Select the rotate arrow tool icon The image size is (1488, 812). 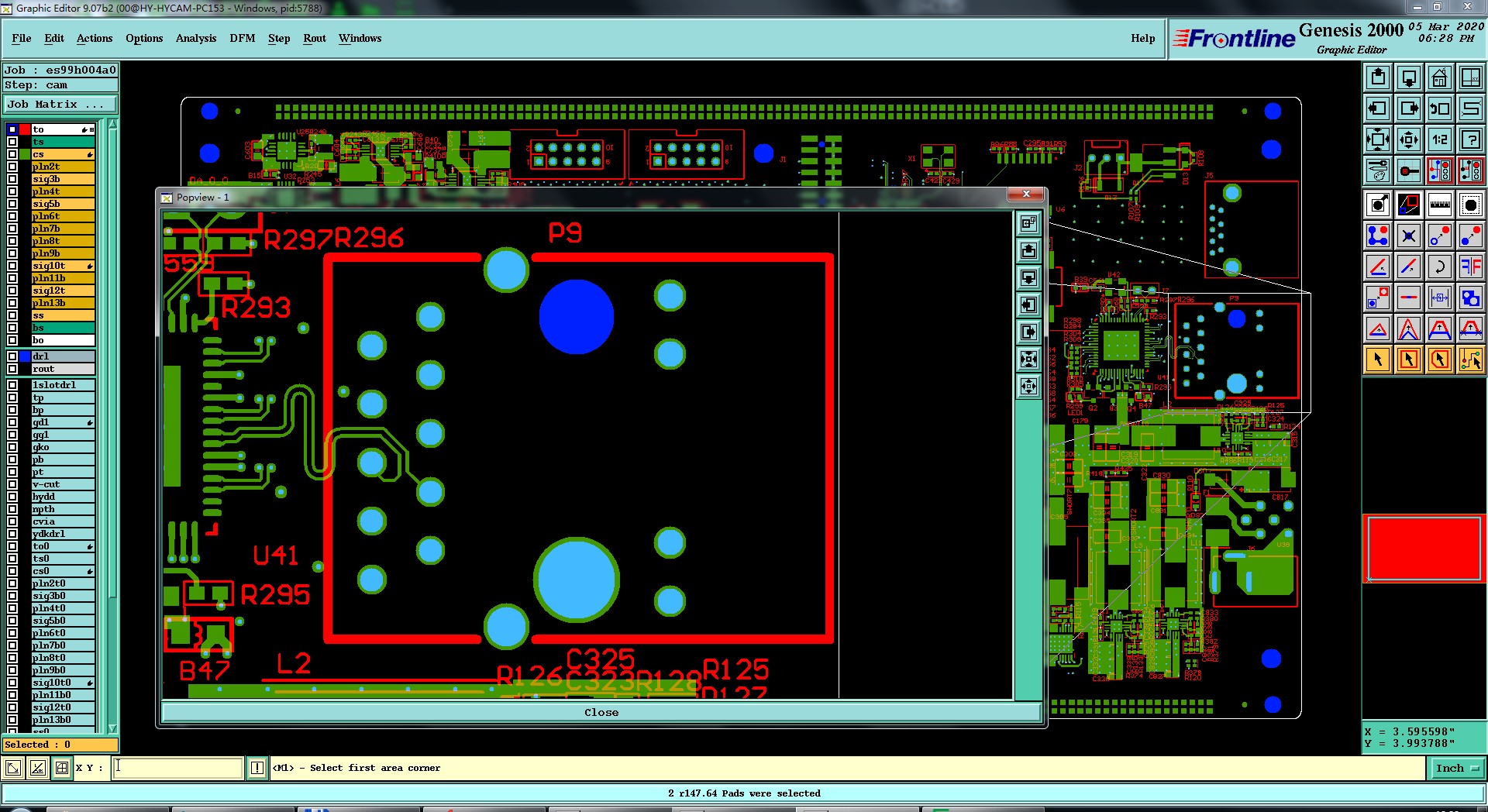[1440, 267]
